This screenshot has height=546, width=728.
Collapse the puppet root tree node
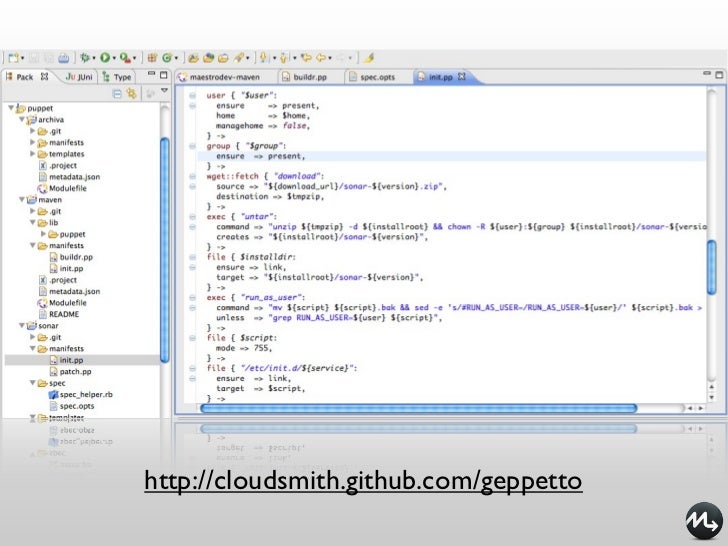click(11, 108)
